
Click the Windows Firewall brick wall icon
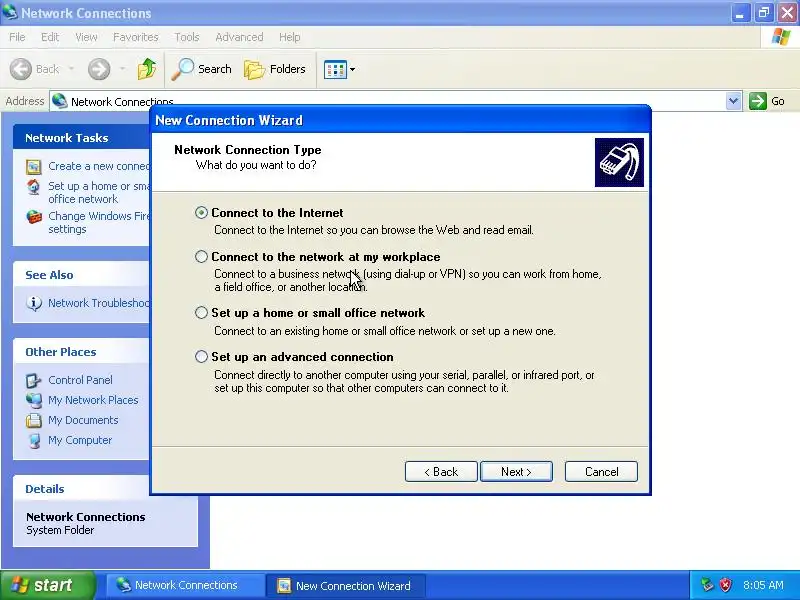pos(34,217)
